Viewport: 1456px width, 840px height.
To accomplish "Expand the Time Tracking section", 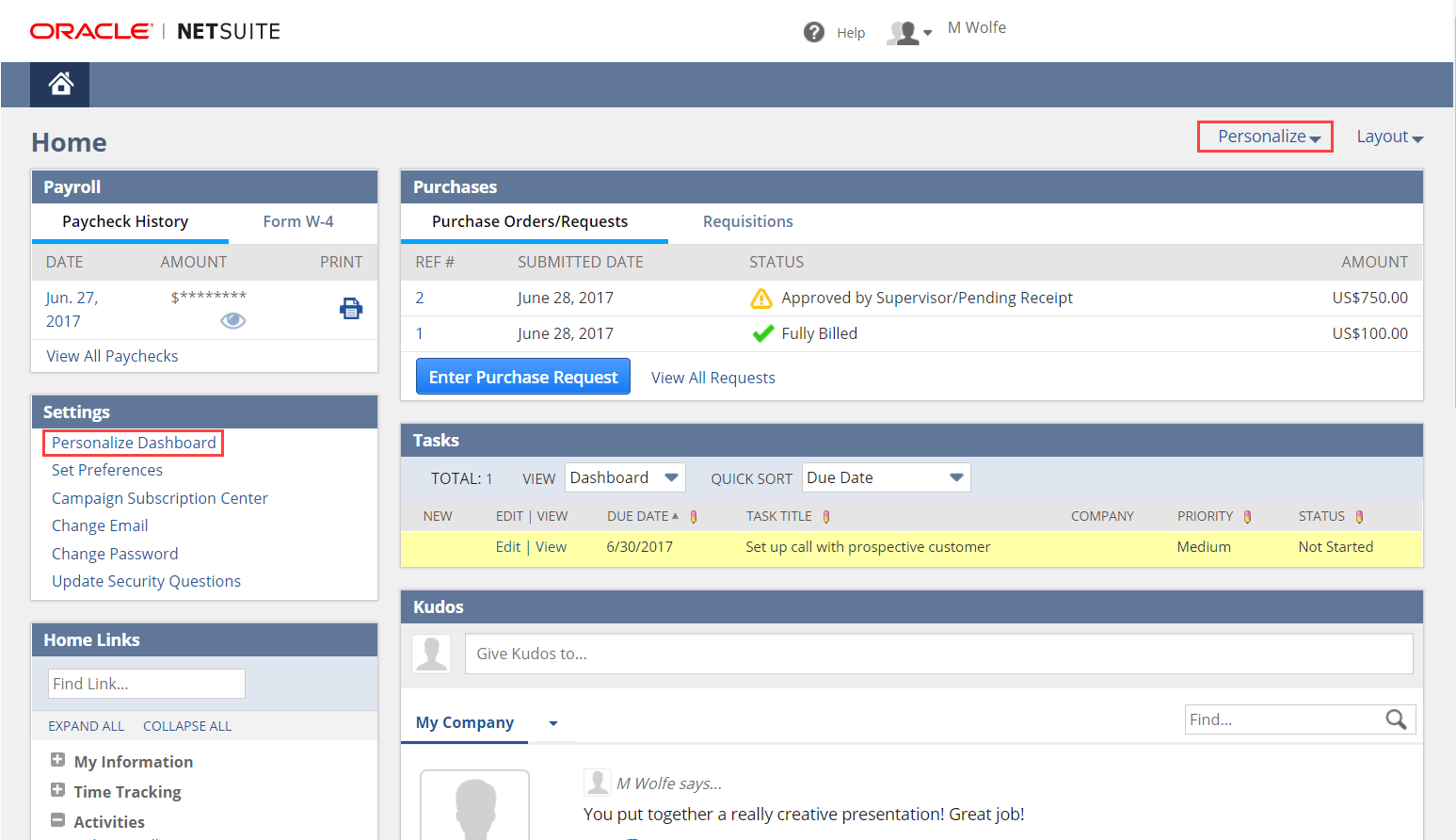I will tap(57, 790).
